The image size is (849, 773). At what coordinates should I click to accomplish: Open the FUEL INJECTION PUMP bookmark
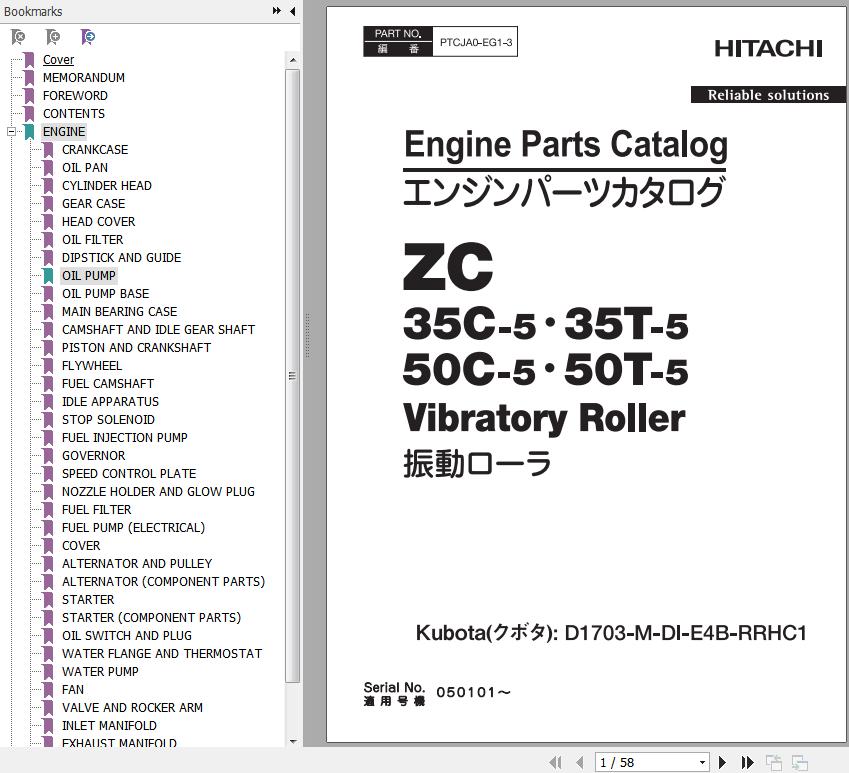pyautogui.click(x=125, y=437)
